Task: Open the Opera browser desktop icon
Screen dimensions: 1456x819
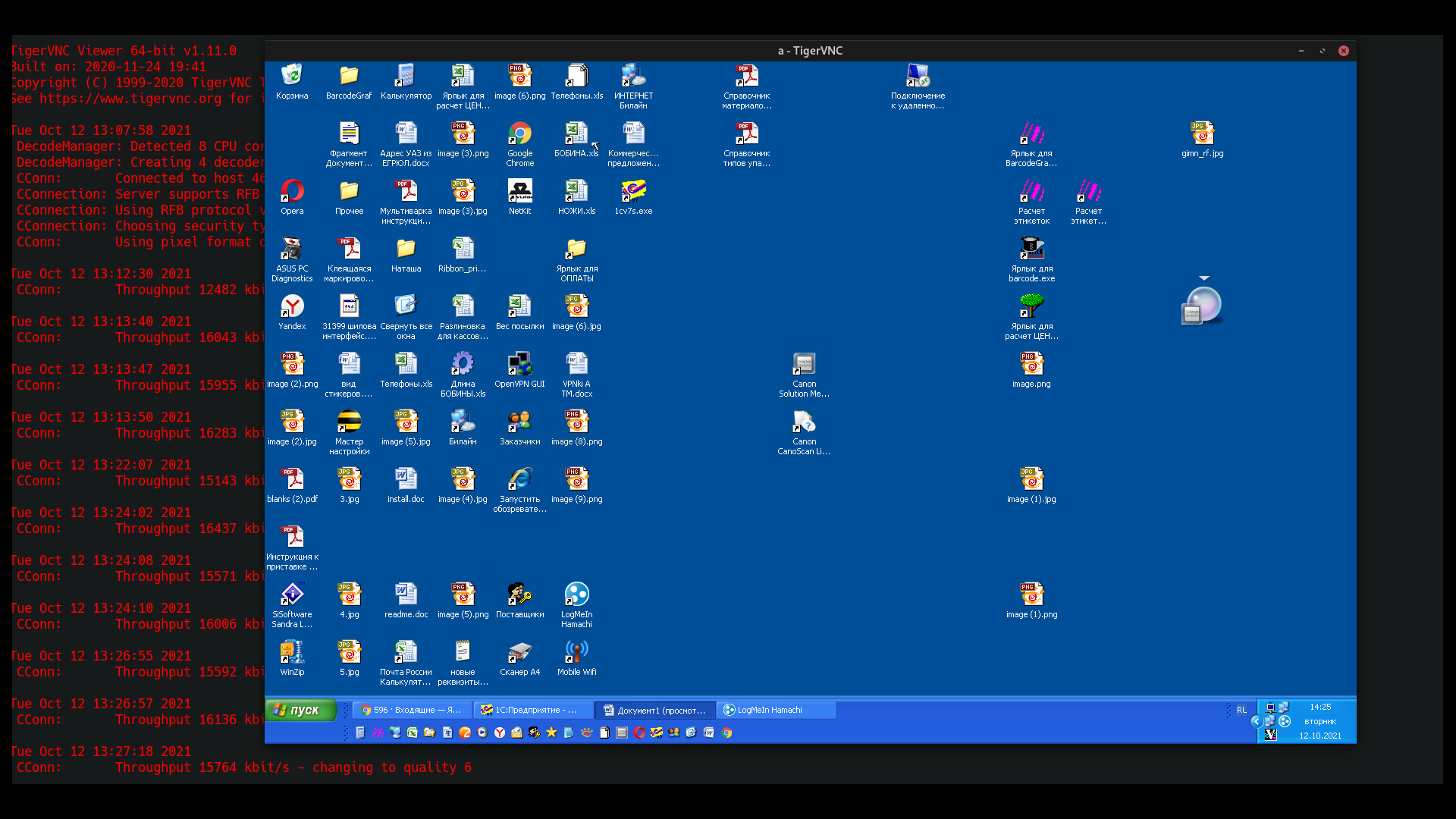Action: point(292,192)
